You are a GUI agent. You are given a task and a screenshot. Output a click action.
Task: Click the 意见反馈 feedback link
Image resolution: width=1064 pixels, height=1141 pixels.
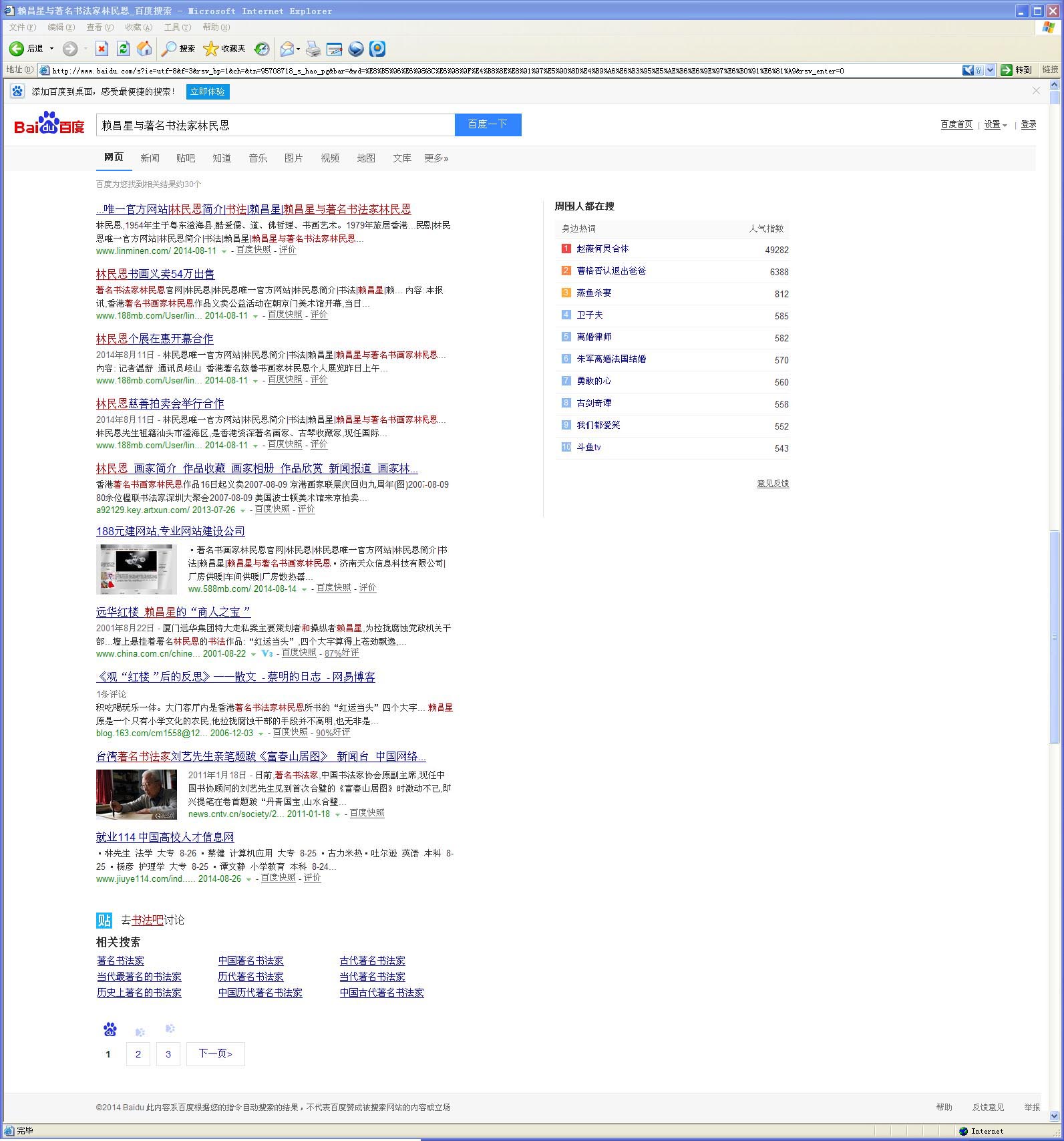[x=773, y=483]
